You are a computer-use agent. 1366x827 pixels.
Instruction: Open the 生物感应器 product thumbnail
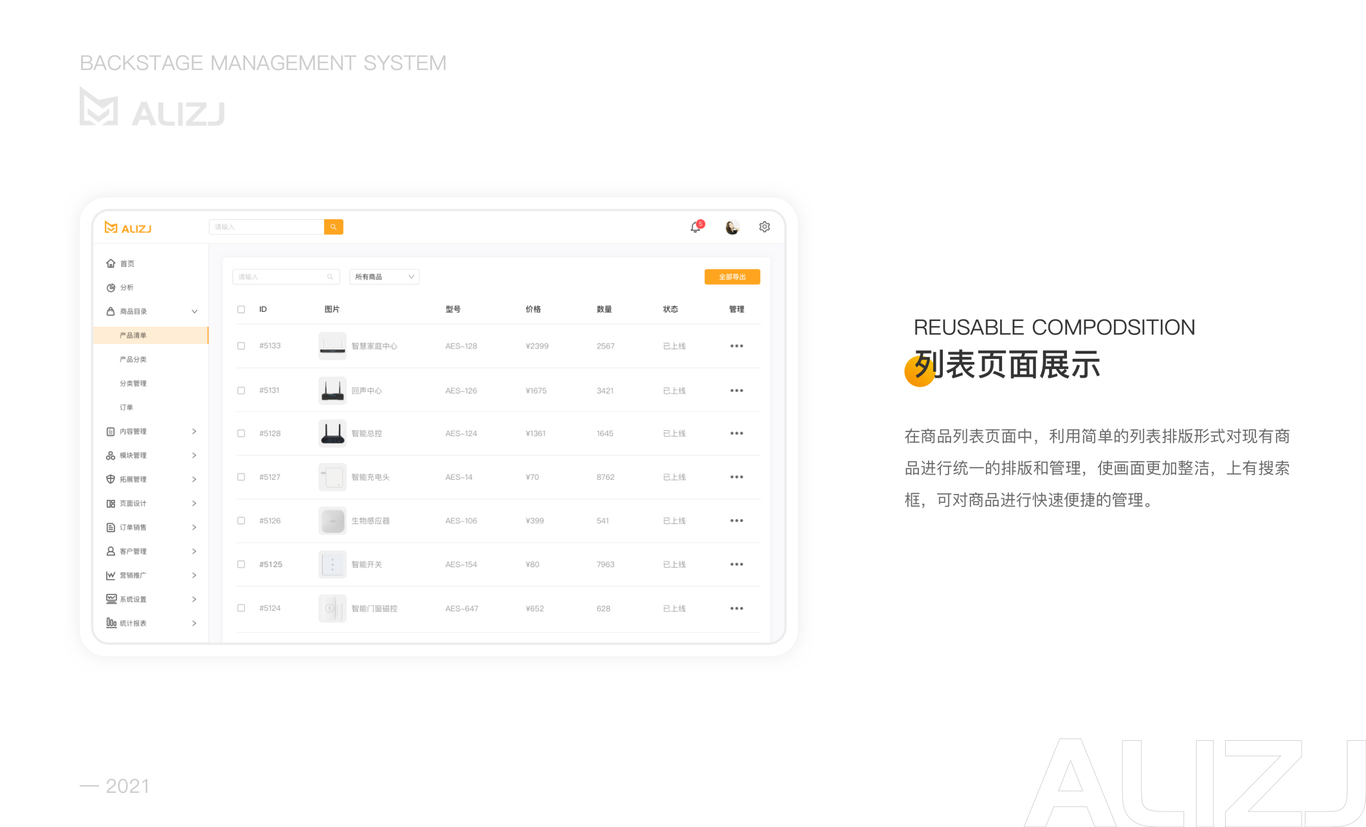(332, 521)
